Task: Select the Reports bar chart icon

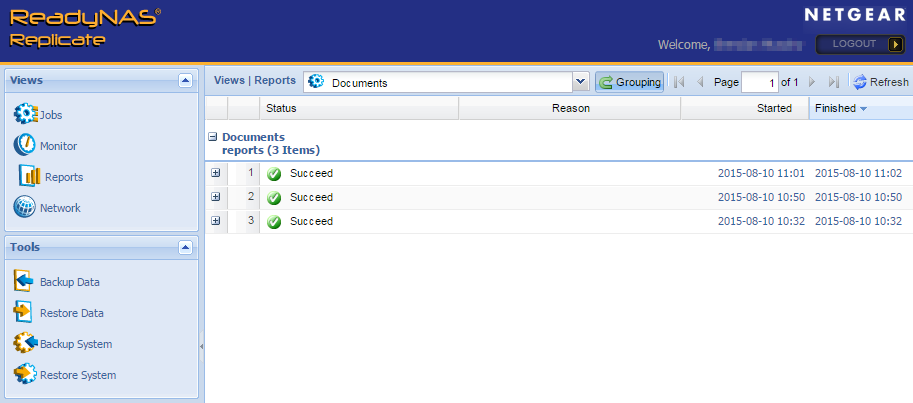Action: (30, 177)
